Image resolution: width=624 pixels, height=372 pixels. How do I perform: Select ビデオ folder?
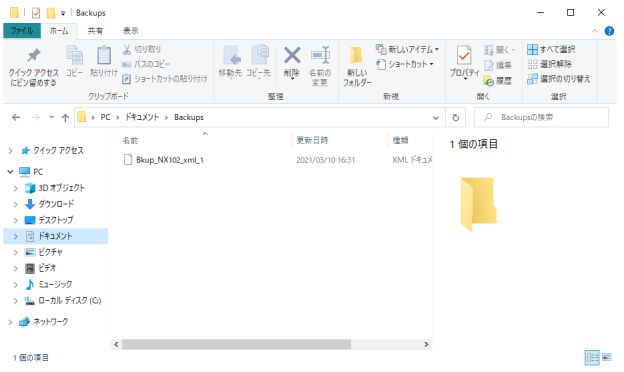click(x=47, y=268)
